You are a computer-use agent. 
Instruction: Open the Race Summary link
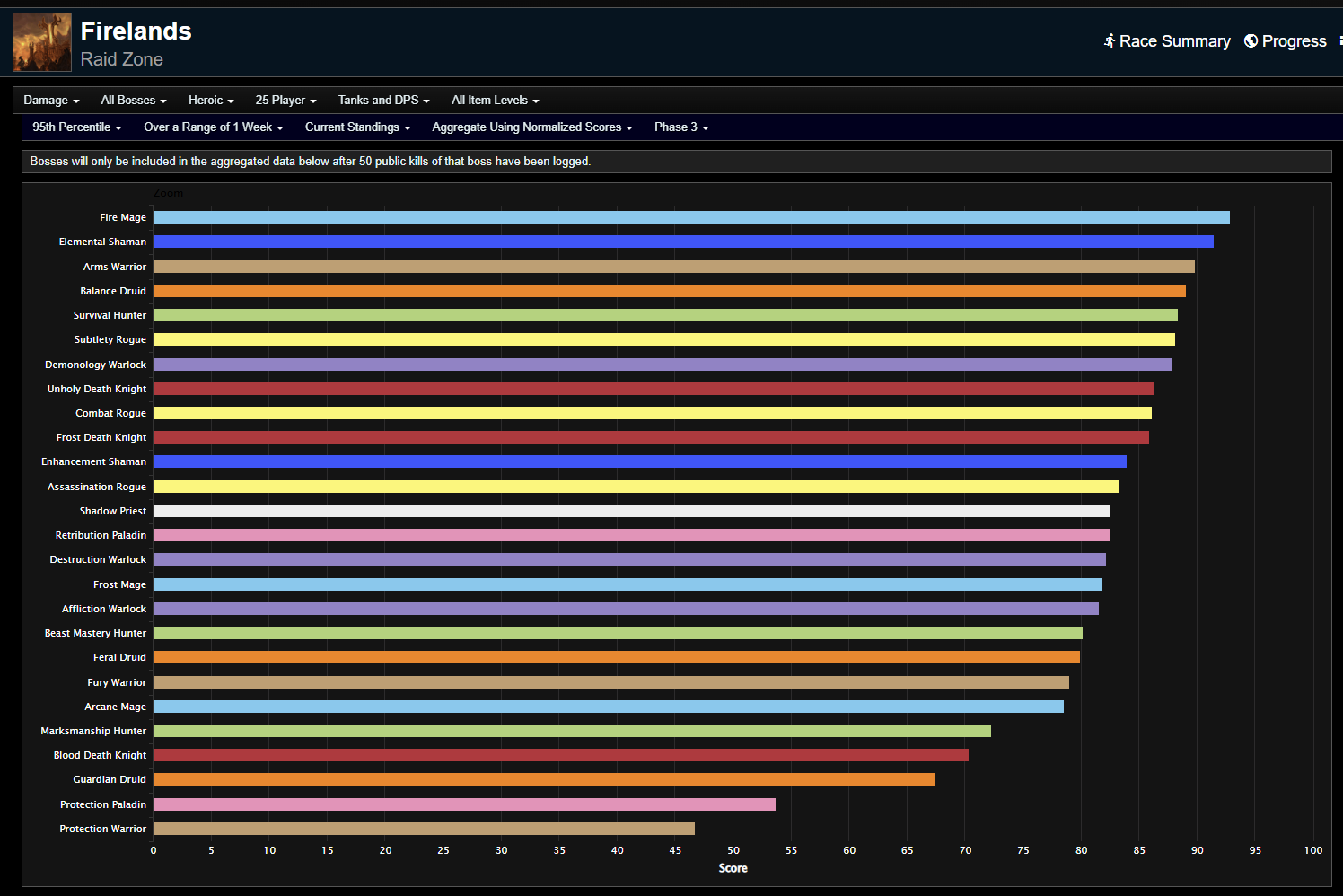(x=1174, y=41)
